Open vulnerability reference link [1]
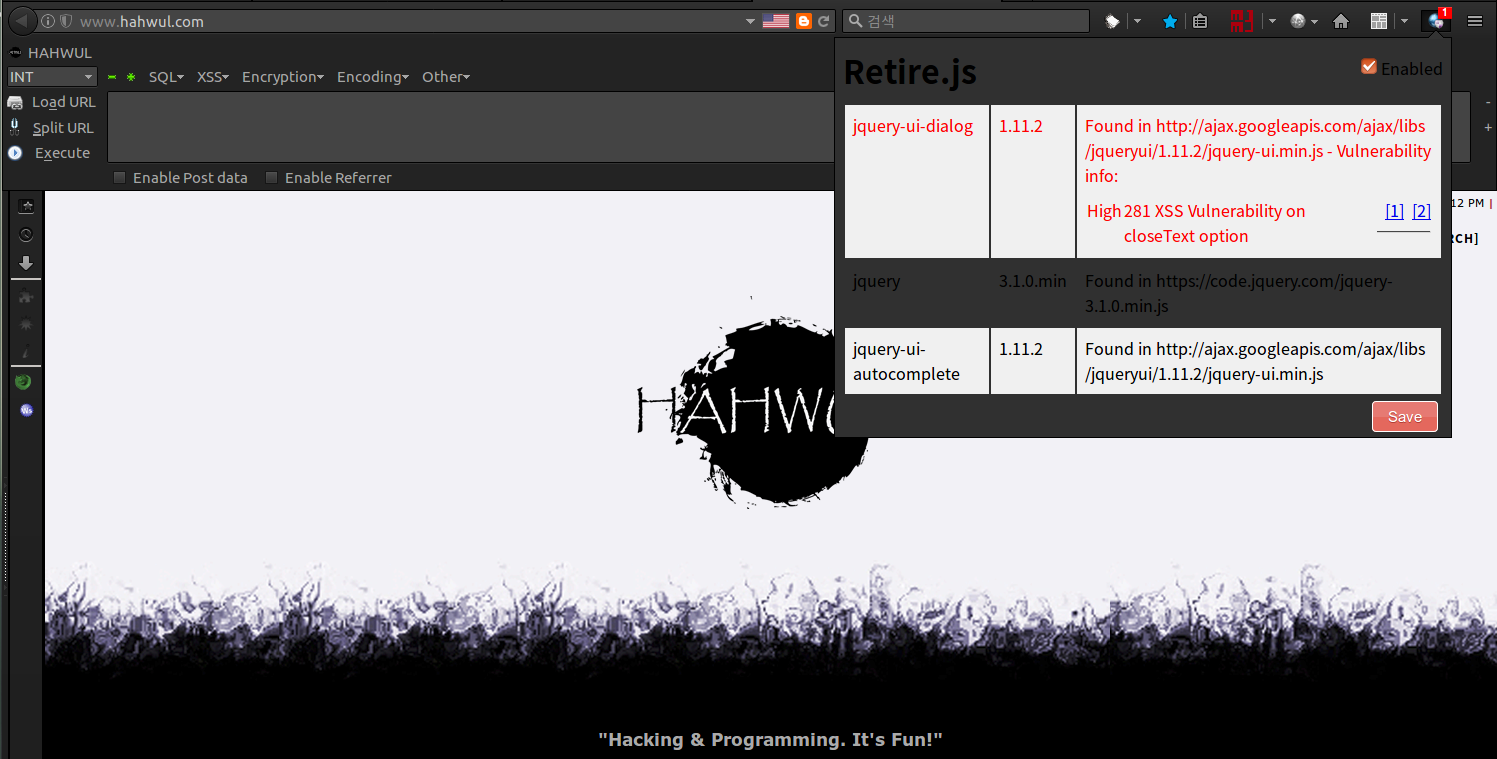Screen dimensions: 1497x759 (1394, 211)
